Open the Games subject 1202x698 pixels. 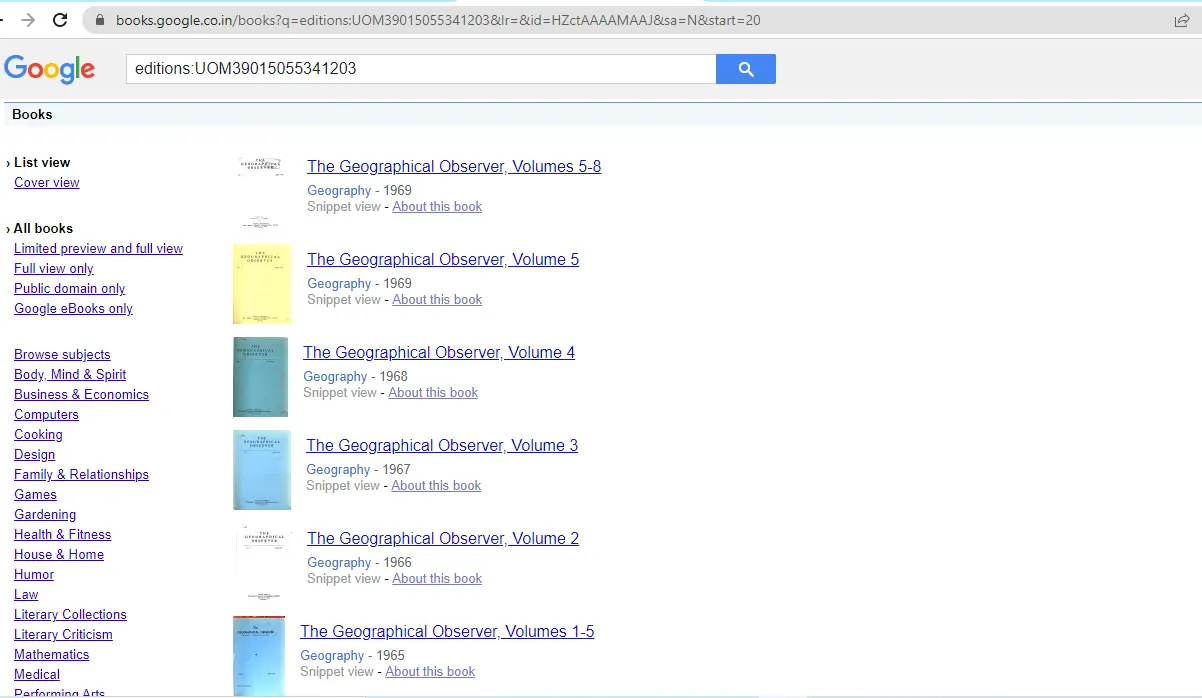coord(35,495)
